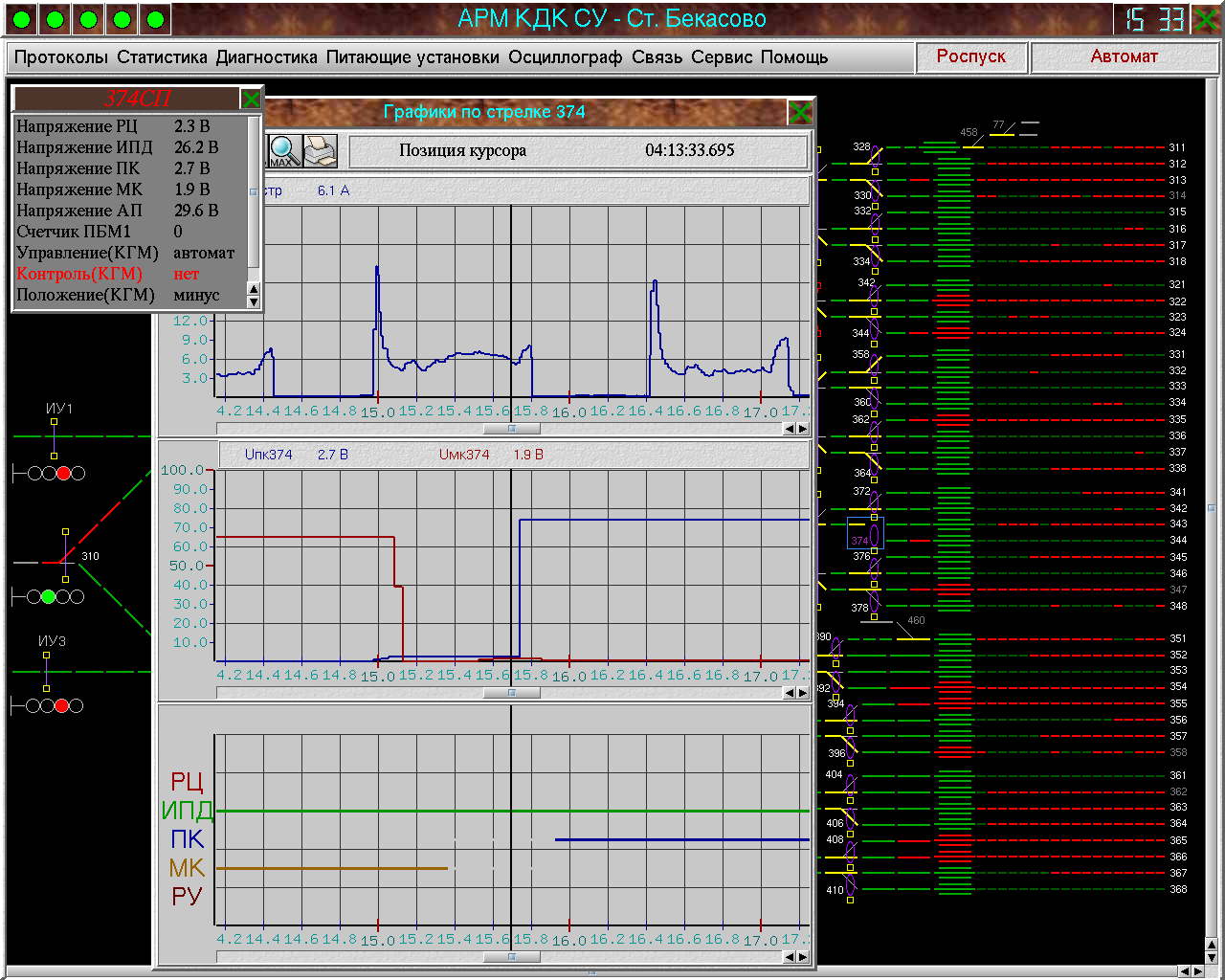Image resolution: width=1225 pixels, height=980 pixels.
Task: Click the Напряжение ИПД row in popup
Action: (130, 147)
